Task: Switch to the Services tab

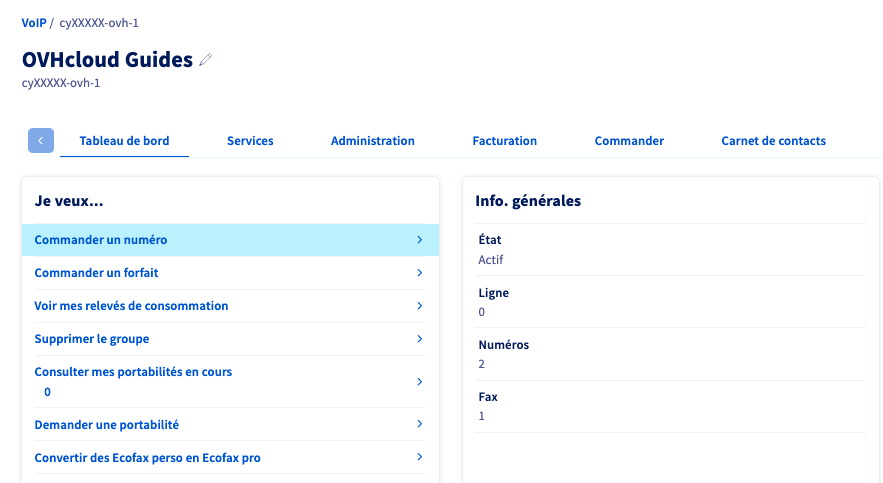Action: (x=250, y=141)
